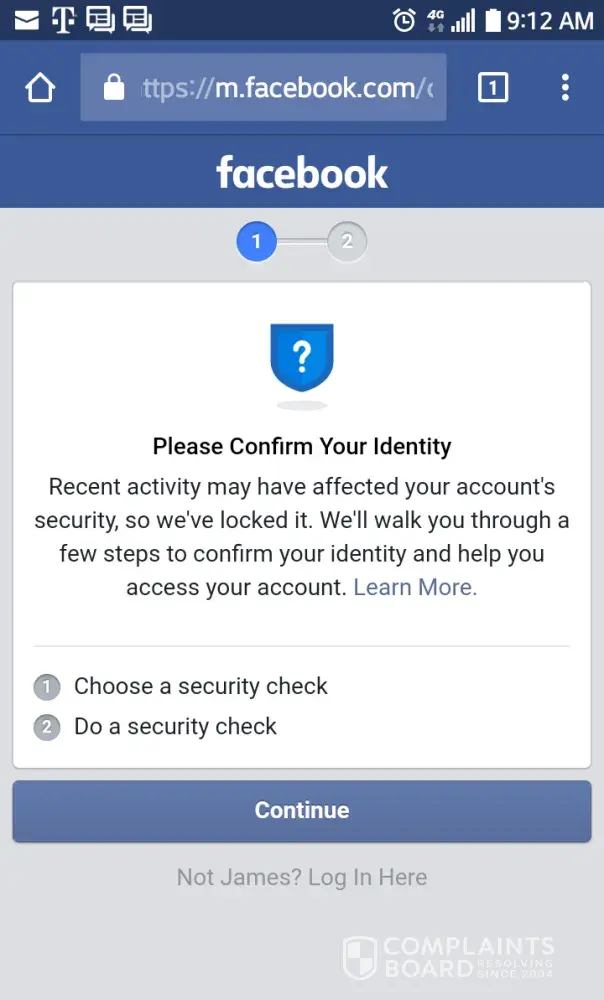Tap the T-Mobile carrier icon in status bar
Viewport: 604px width, 1000px height.
pos(63,20)
